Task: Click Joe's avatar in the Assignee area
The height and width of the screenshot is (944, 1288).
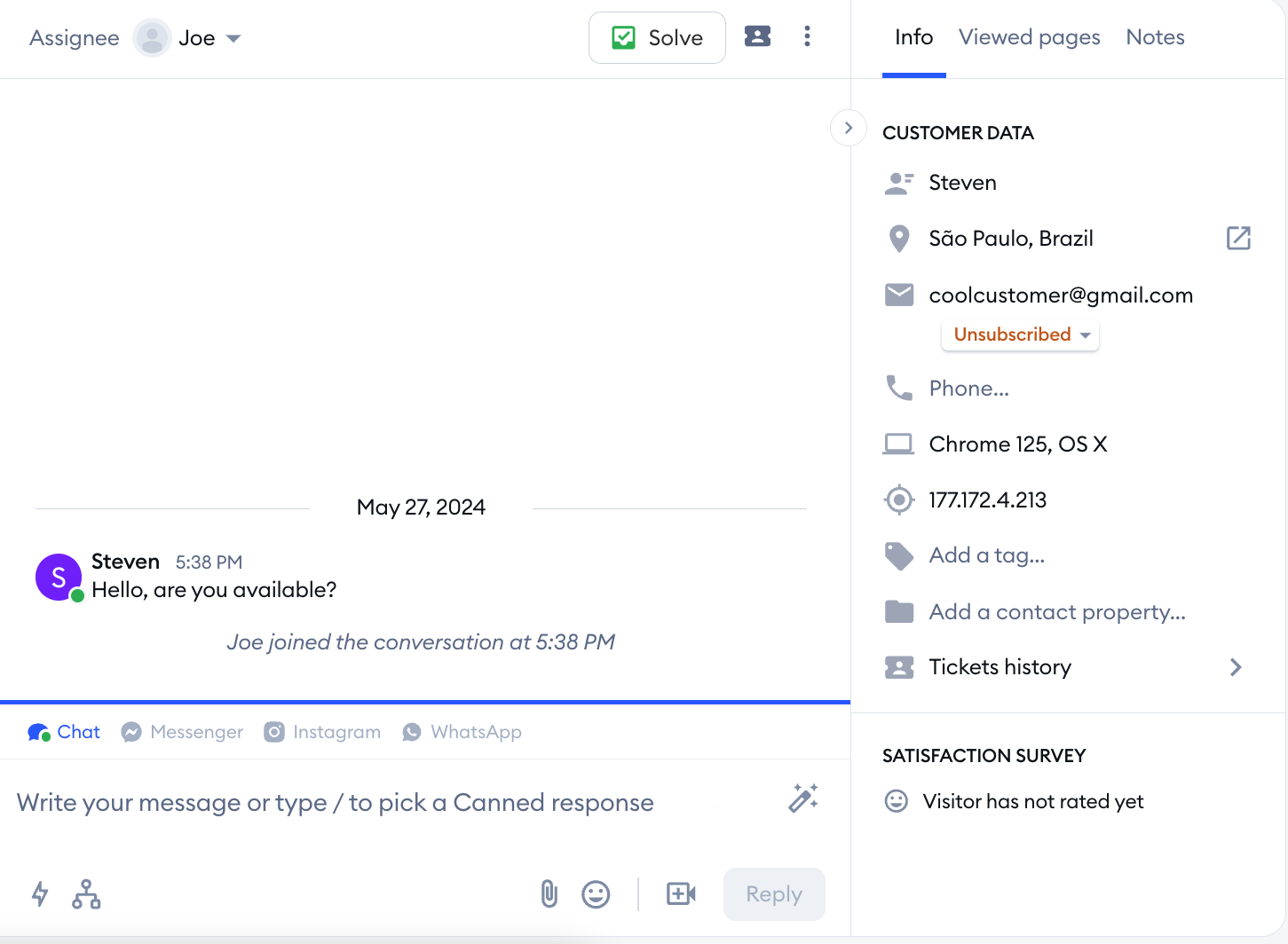Action: pyautogui.click(x=152, y=38)
